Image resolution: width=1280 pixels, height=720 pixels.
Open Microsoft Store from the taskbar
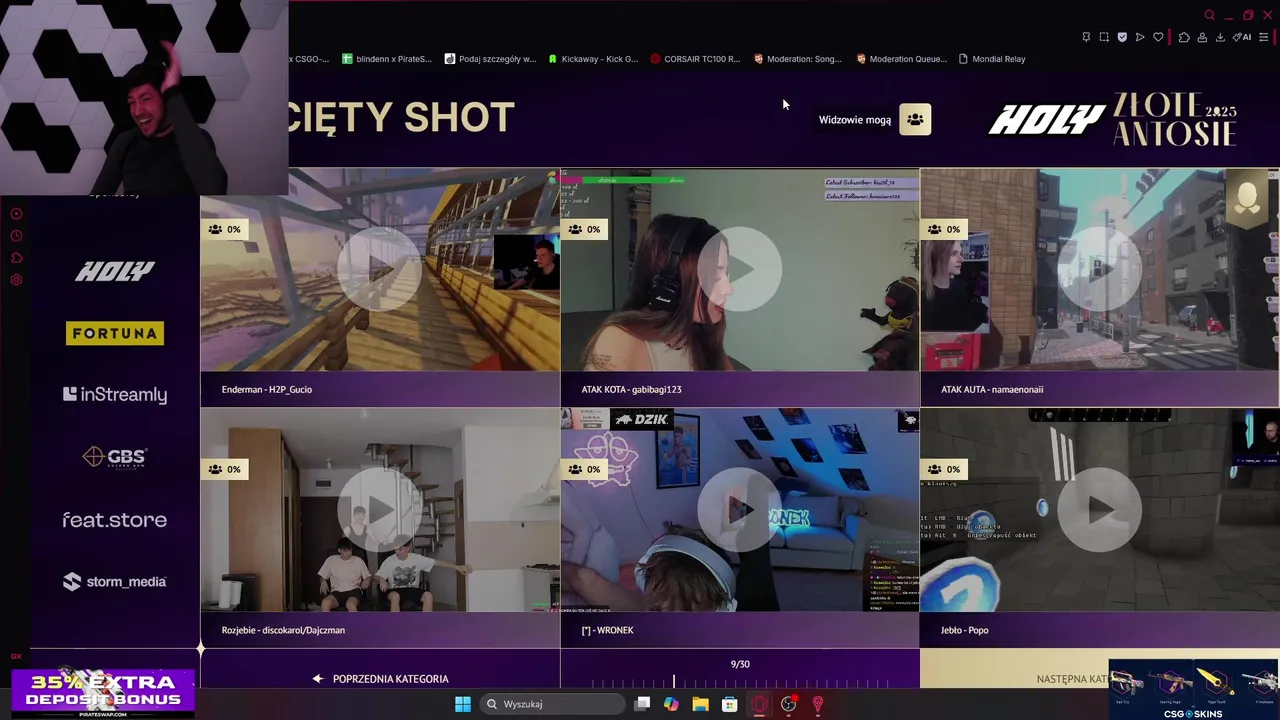pos(730,704)
